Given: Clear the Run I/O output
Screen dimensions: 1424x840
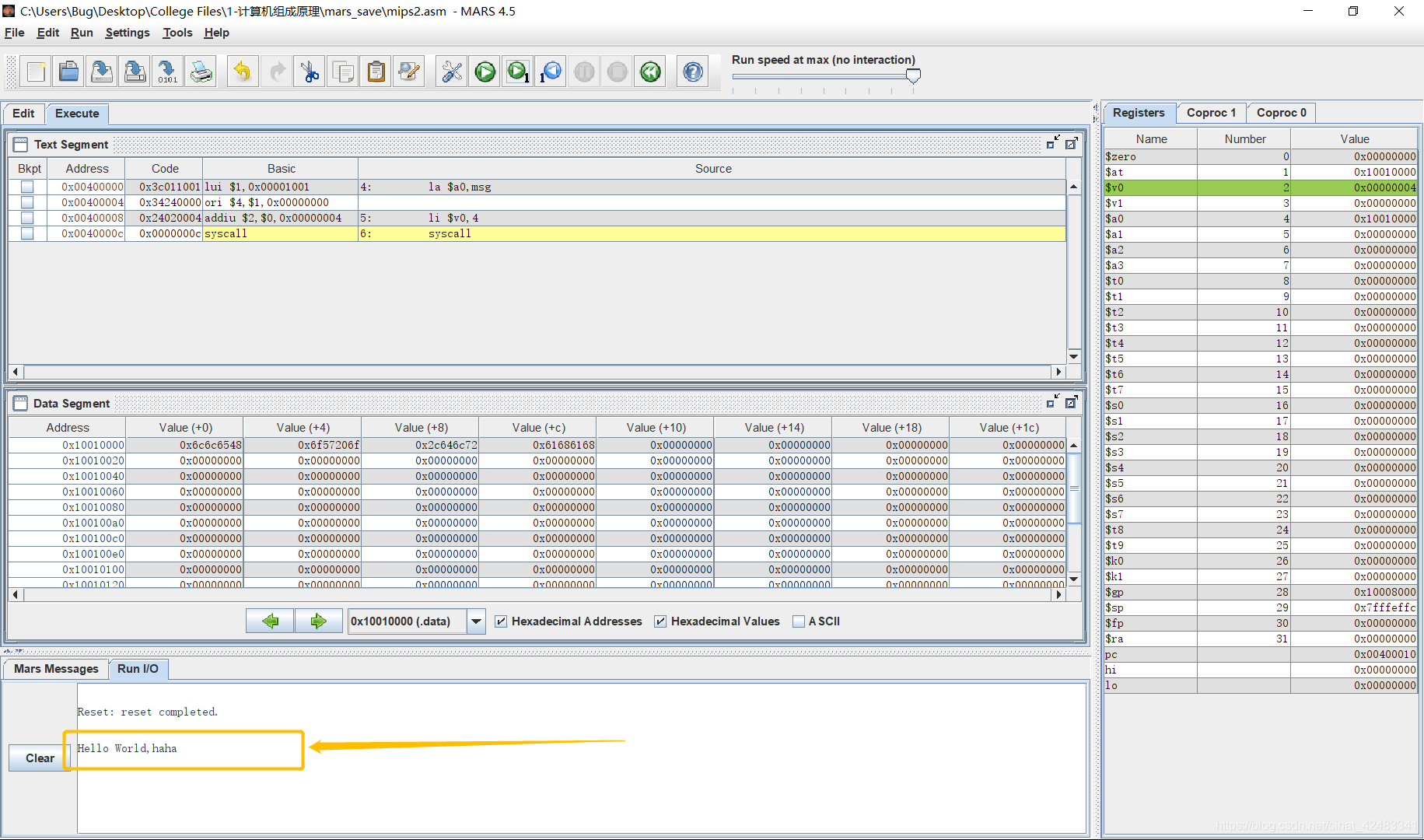Looking at the screenshot, I should point(40,758).
